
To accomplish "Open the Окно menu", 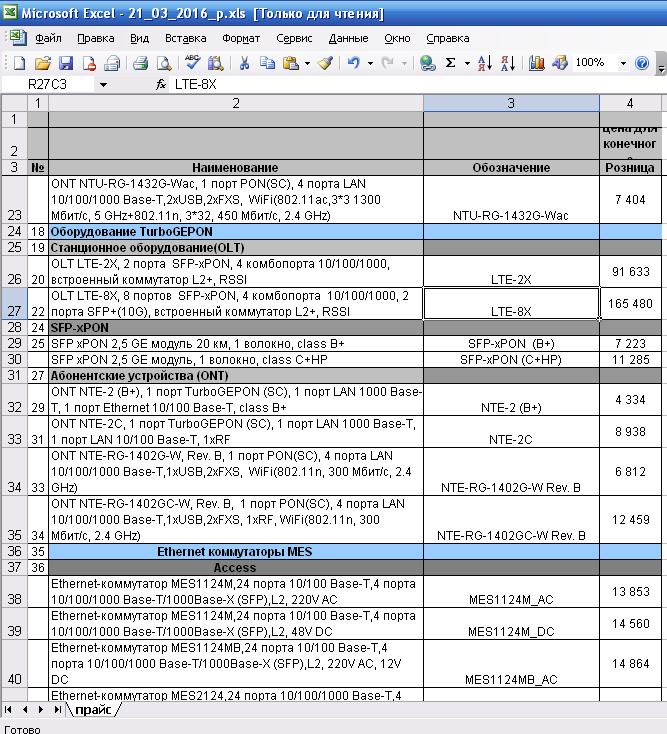I will tap(397, 38).
